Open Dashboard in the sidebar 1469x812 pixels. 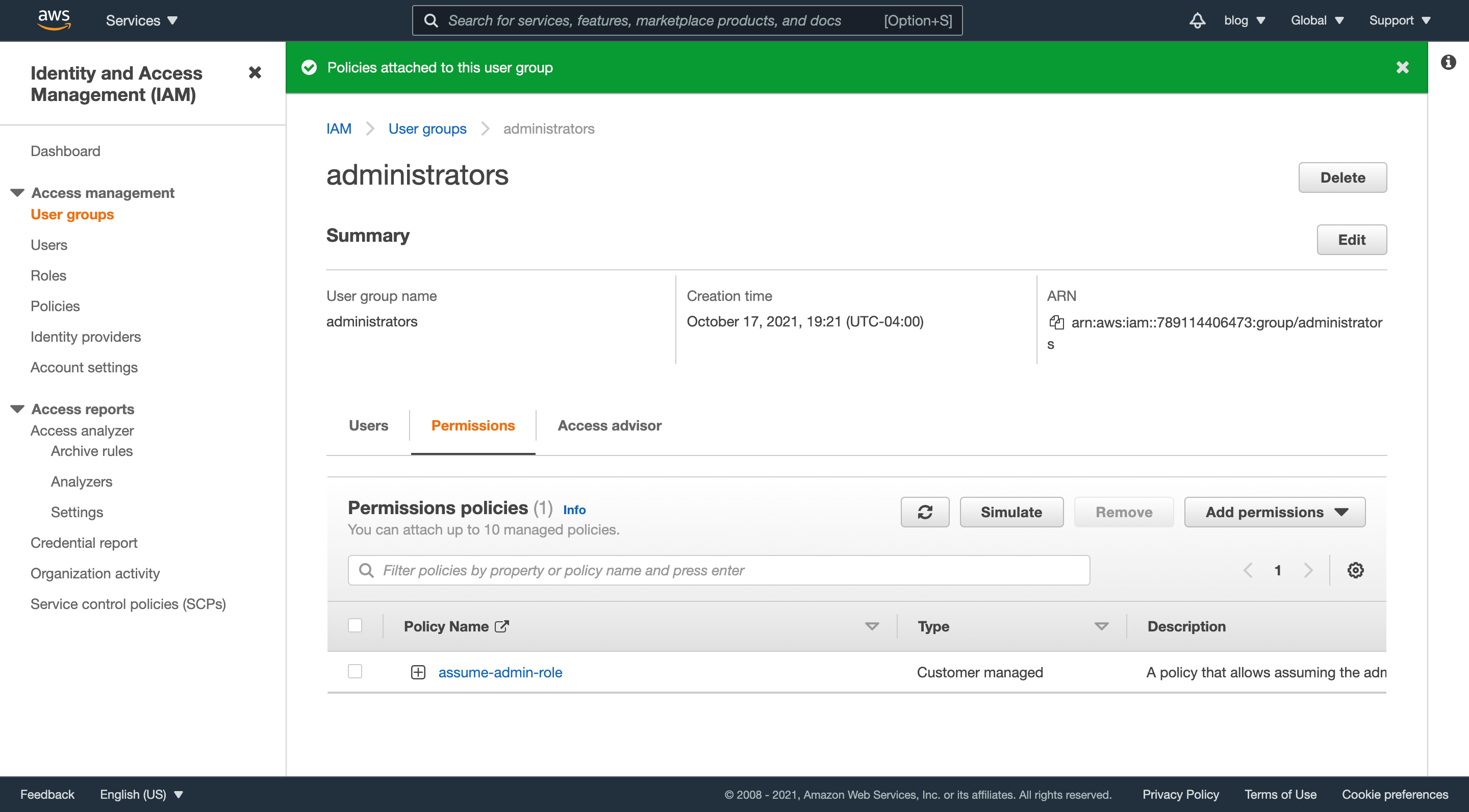[66, 151]
